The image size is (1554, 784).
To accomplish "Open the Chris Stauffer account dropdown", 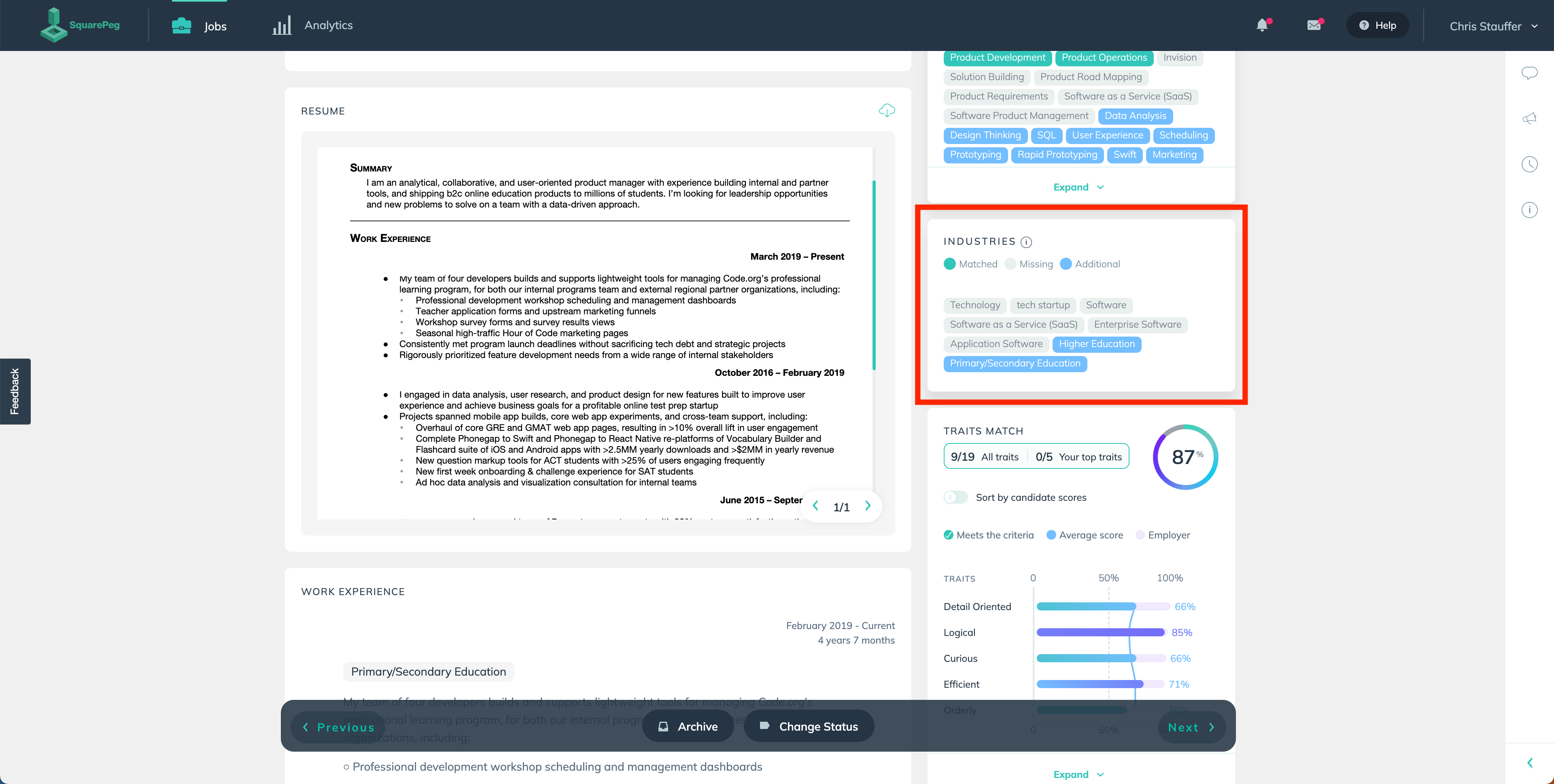I will click(x=1493, y=26).
